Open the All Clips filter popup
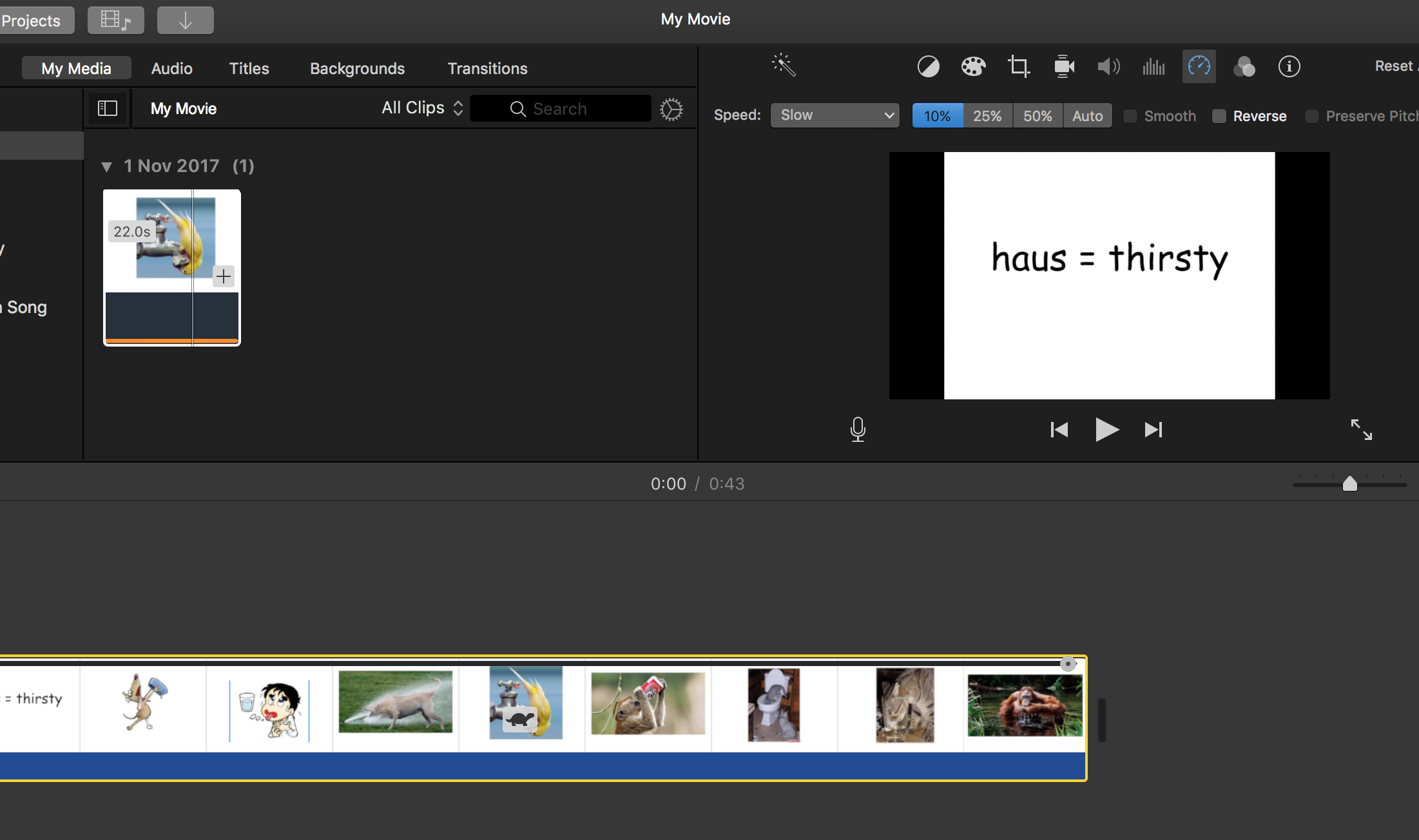This screenshot has width=1419, height=840. click(x=422, y=108)
